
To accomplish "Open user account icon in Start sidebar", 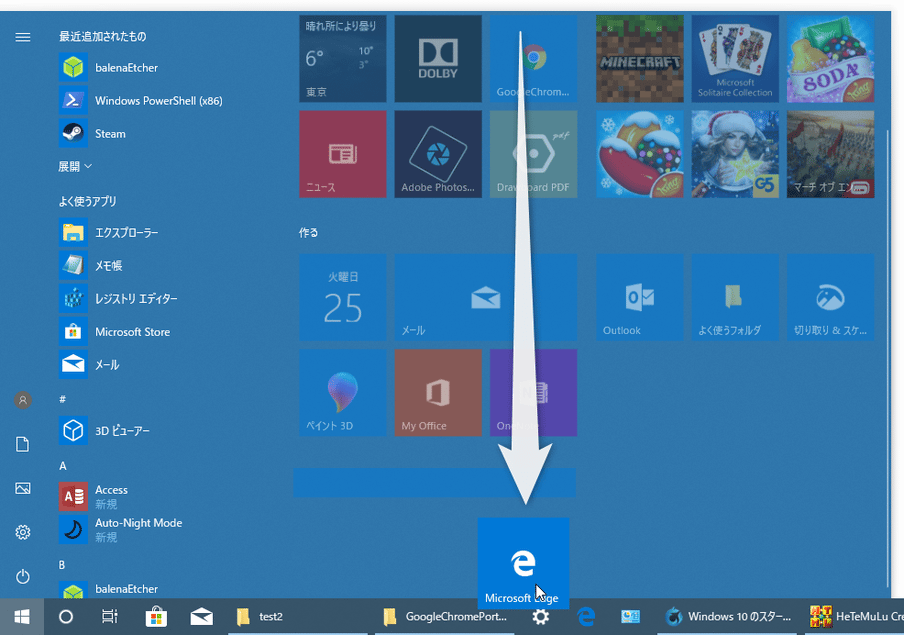I will pyautogui.click(x=22, y=400).
